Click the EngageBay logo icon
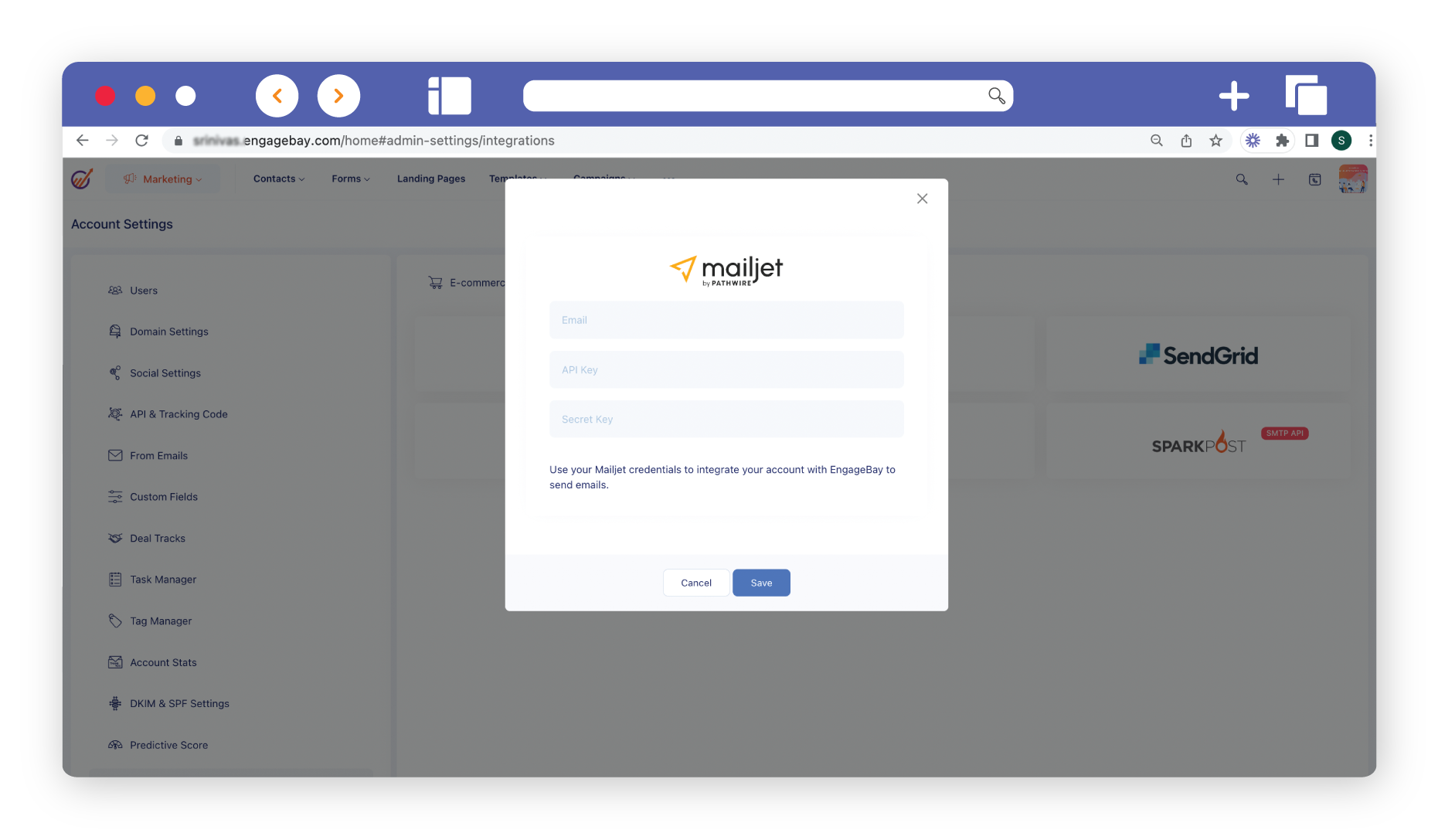The width and height of the screenshot is (1438, 840). click(x=82, y=179)
